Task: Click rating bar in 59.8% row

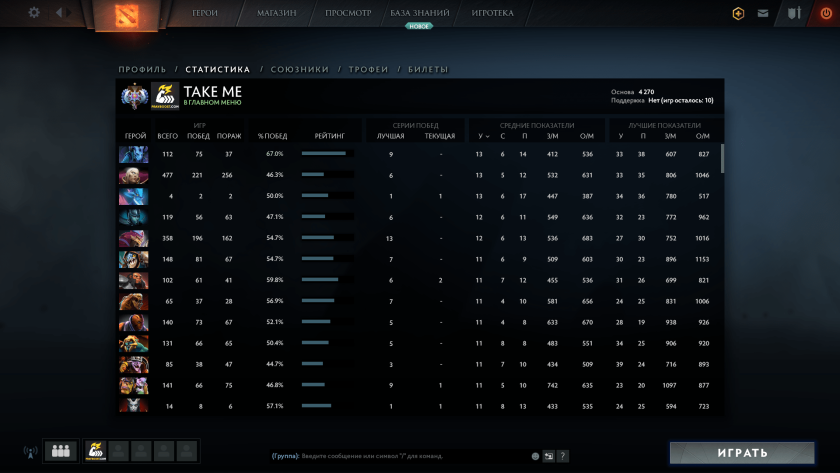Action: 327,280
